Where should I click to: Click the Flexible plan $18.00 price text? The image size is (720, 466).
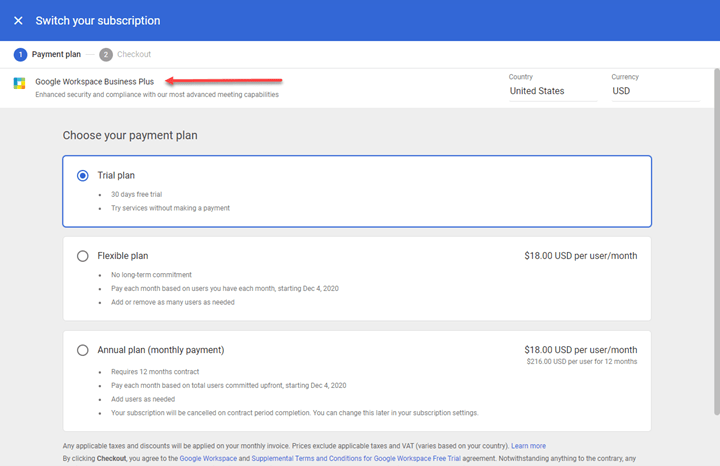point(580,256)
